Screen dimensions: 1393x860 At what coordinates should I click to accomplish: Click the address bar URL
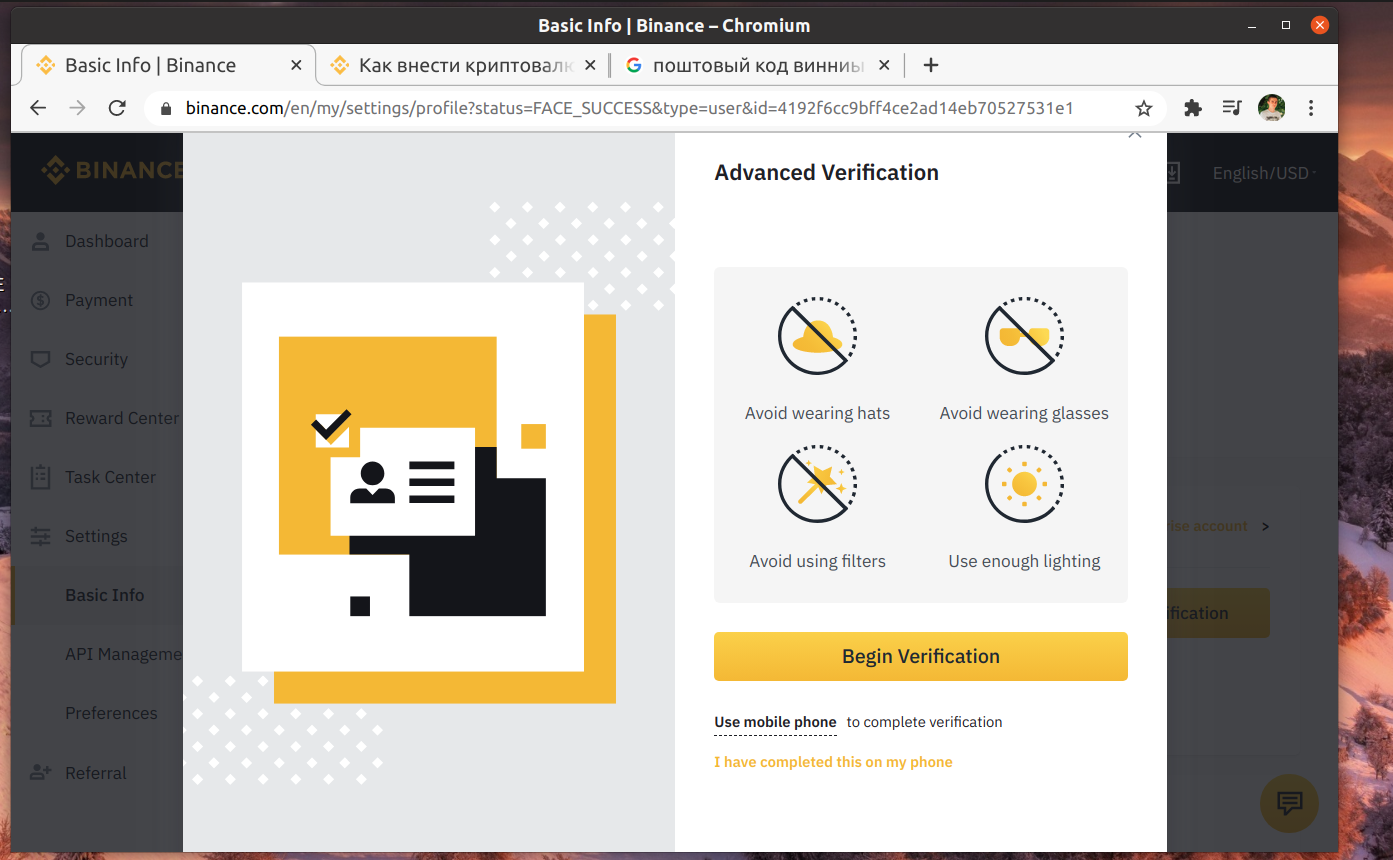629,108
